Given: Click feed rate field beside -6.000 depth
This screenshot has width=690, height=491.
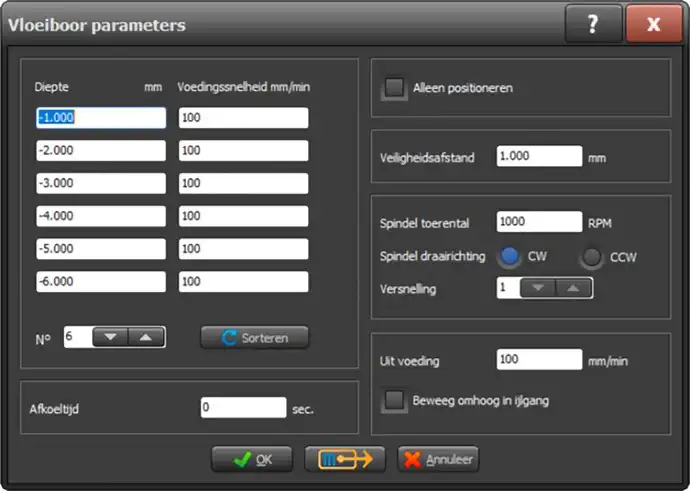Looking at the screenshot, I should 243,282.
